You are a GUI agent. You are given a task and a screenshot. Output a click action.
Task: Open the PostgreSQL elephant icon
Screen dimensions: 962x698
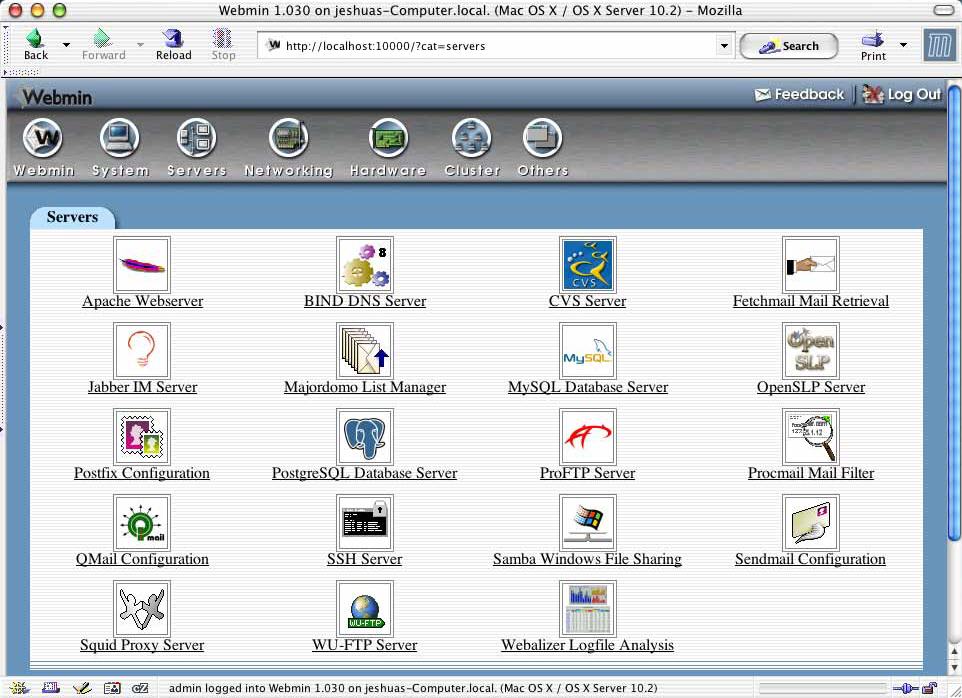(365, 437)
